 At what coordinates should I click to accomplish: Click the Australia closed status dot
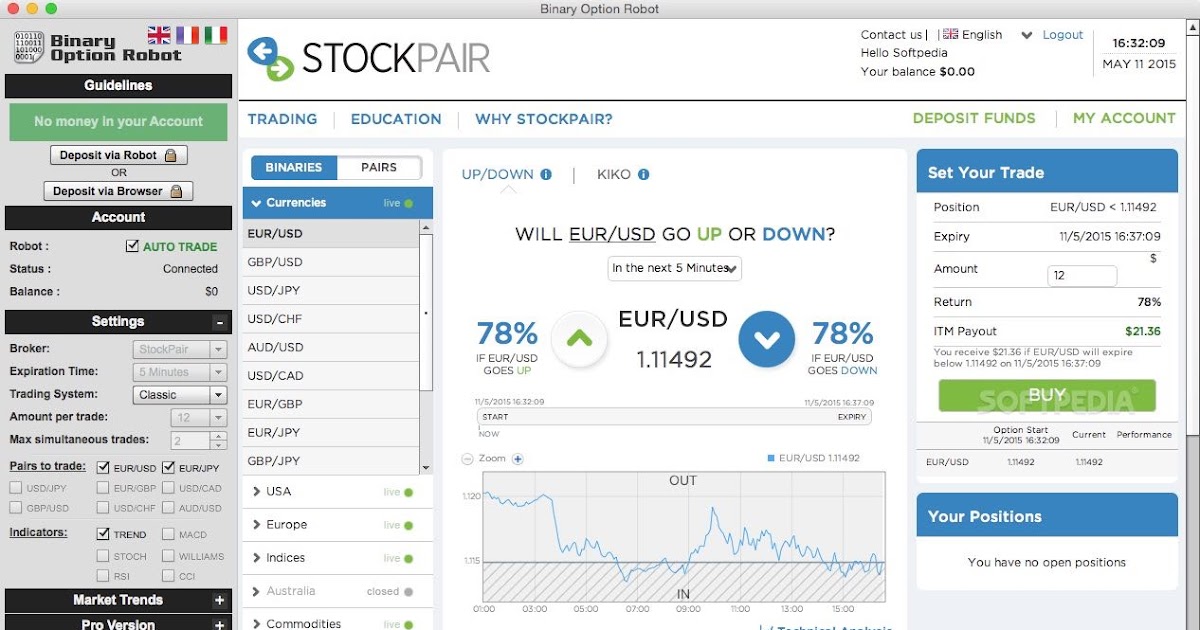(408, 592)
